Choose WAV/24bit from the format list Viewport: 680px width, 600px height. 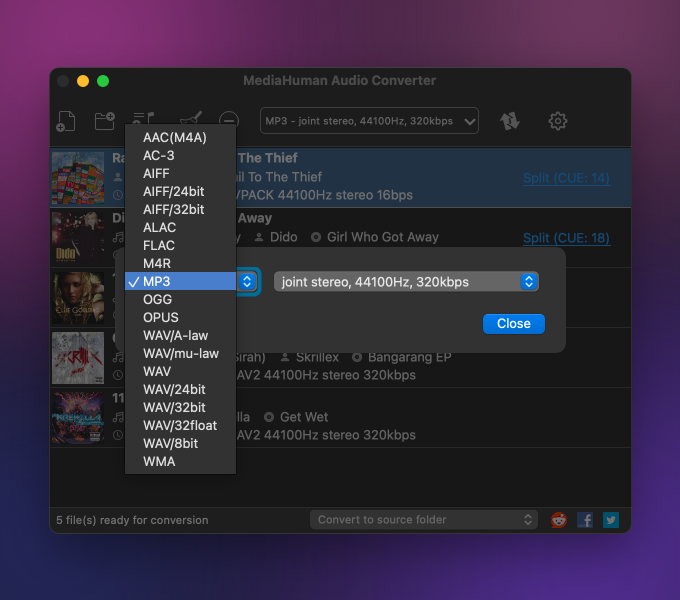(x=180, y=389)
